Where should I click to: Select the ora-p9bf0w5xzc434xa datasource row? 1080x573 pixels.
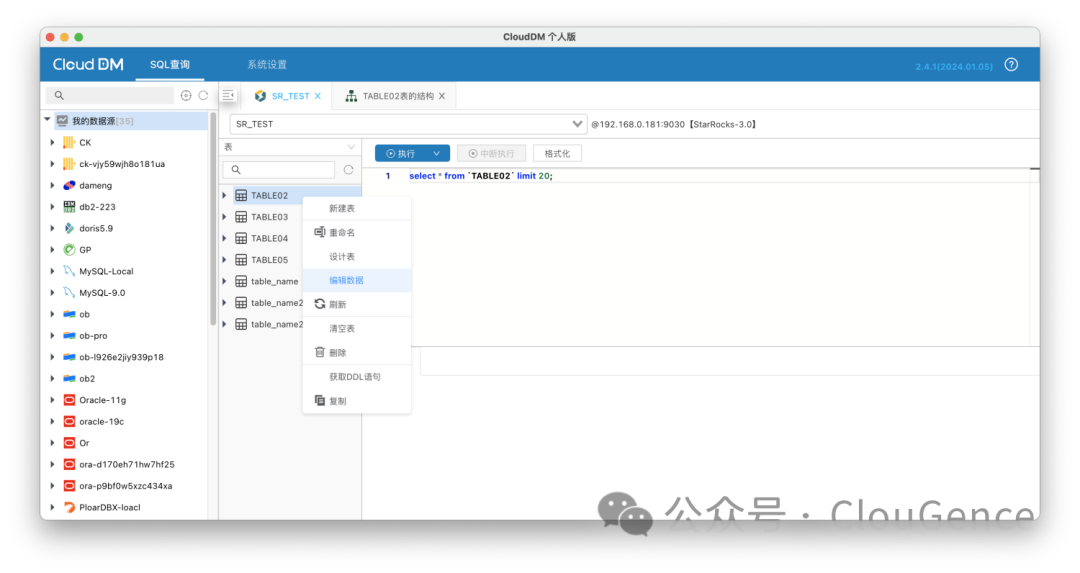pos(125,486)
